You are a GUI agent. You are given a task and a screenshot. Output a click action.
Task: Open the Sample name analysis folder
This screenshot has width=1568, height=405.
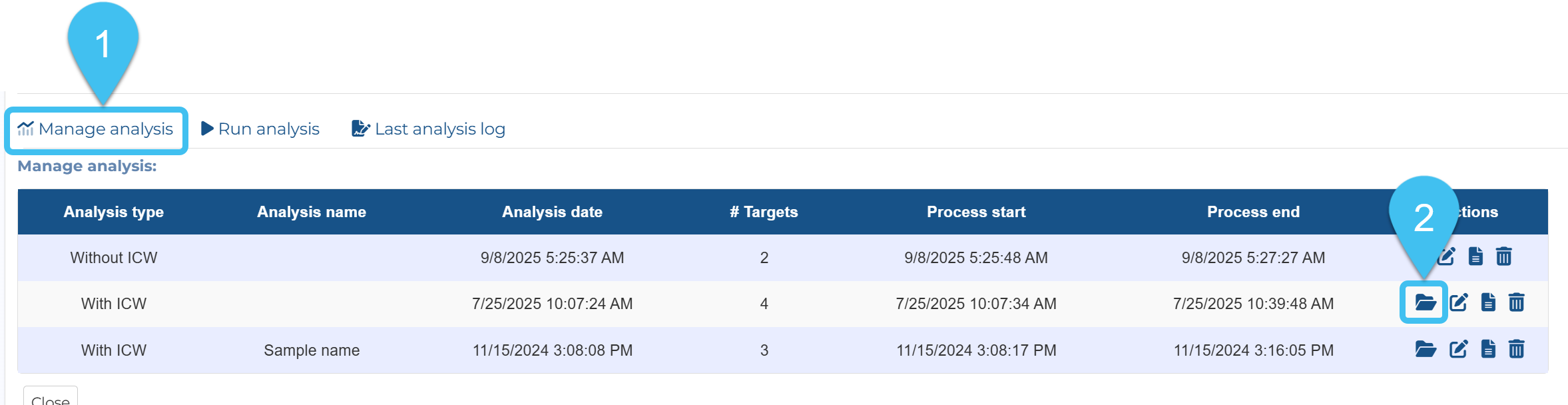(1425, 349)
